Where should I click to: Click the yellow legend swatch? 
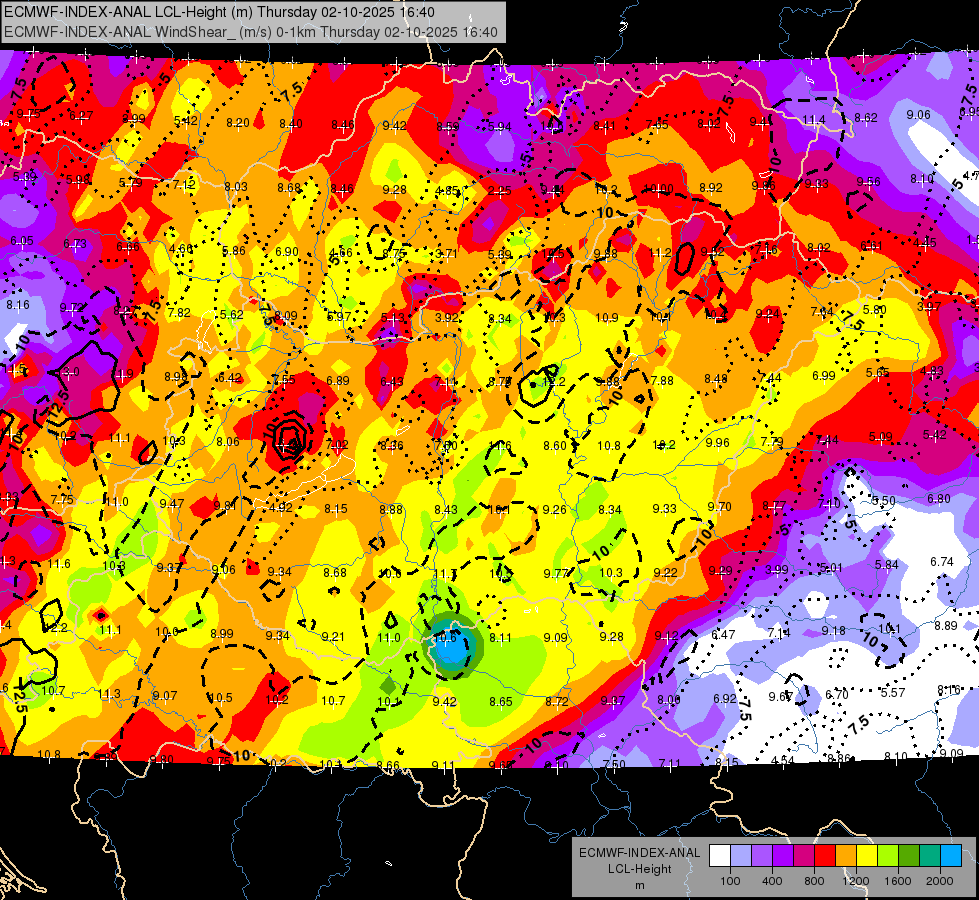[x=867, y=856]
